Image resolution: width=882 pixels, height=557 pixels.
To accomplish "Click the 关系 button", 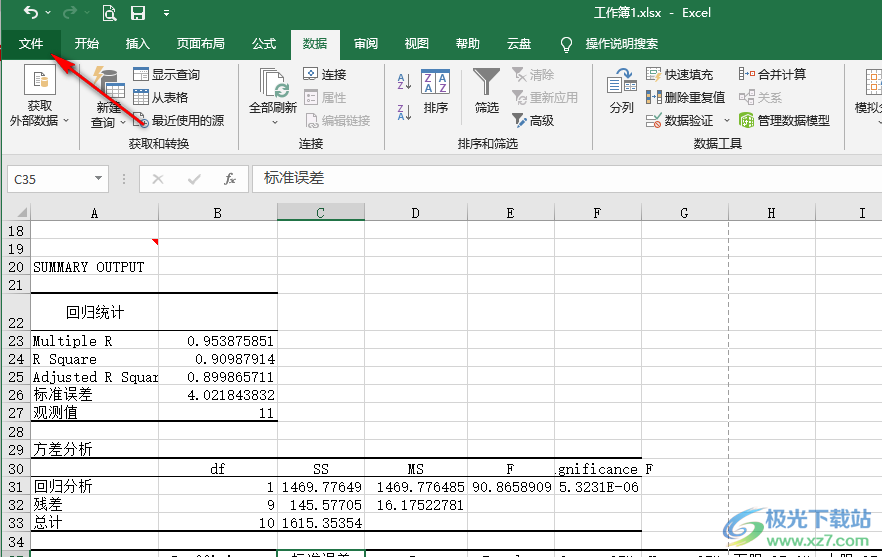I will coord(760,97).
